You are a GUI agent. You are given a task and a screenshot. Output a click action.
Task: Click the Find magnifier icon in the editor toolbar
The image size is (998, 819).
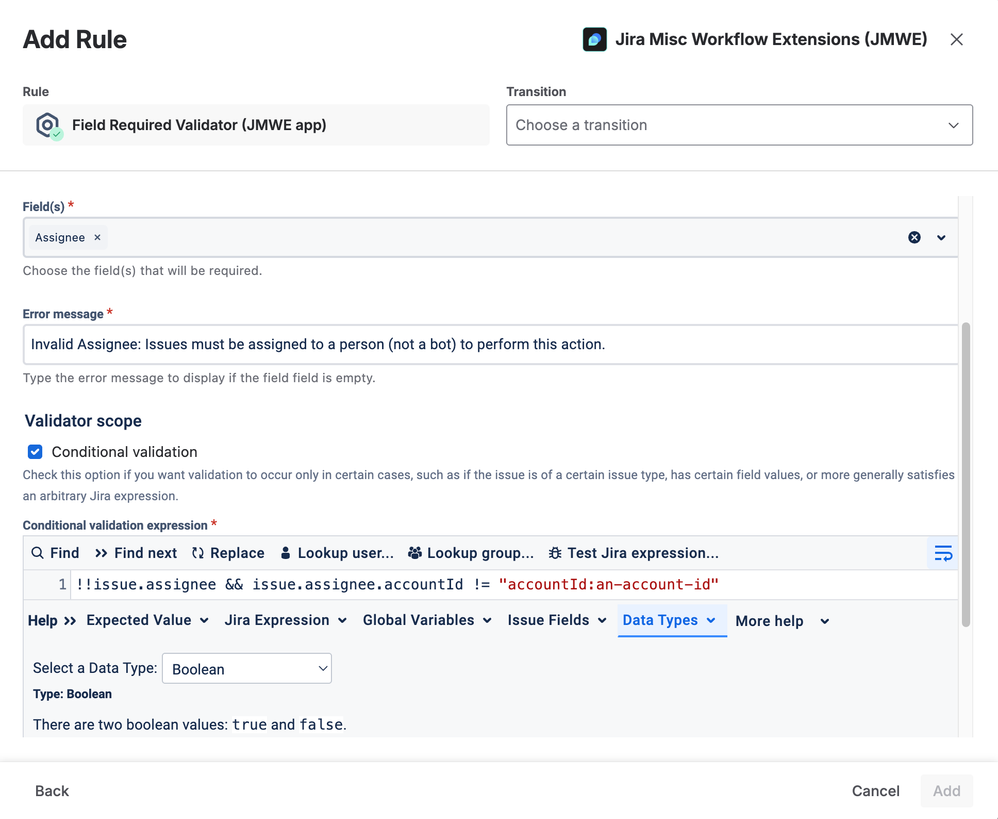coord(38,553)
